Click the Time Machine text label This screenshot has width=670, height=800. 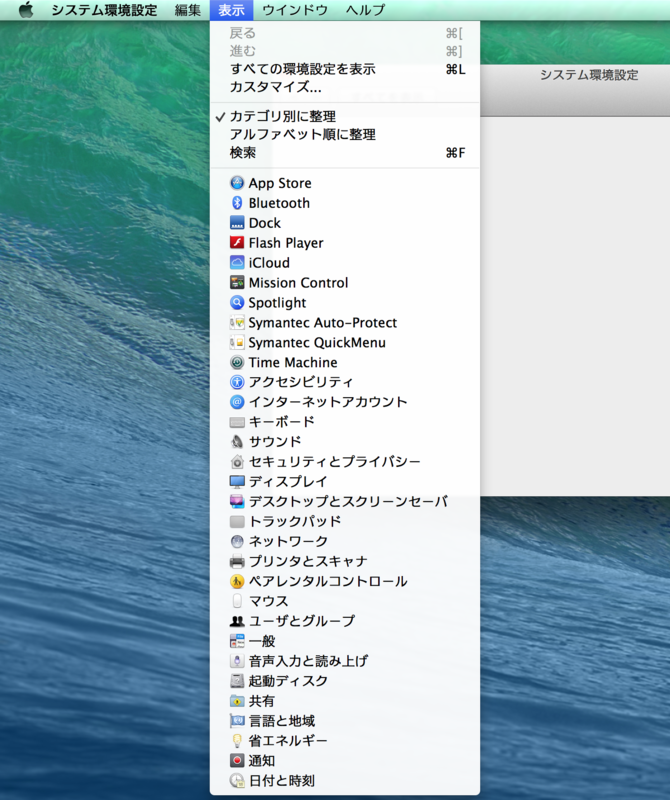(x=293, y=362)
